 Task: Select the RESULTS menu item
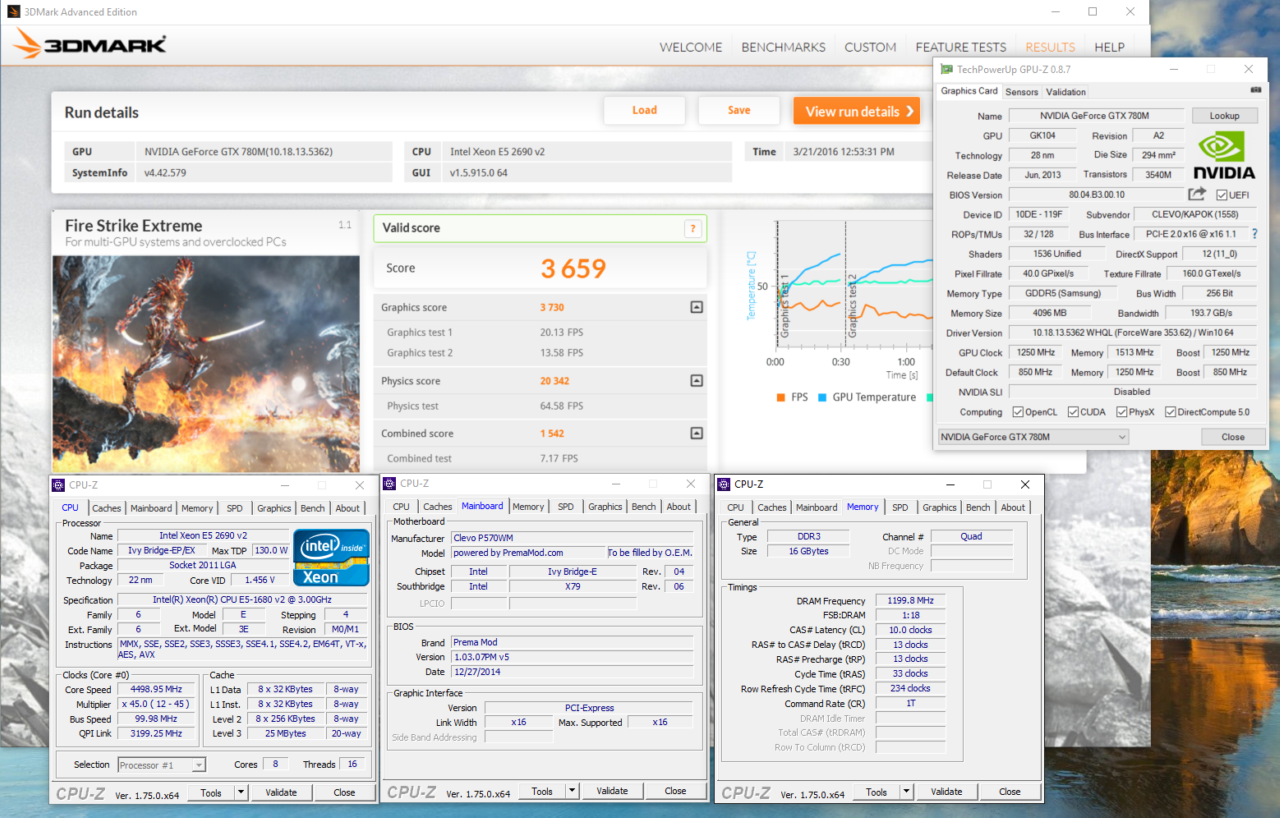[x=1050, y=47]
